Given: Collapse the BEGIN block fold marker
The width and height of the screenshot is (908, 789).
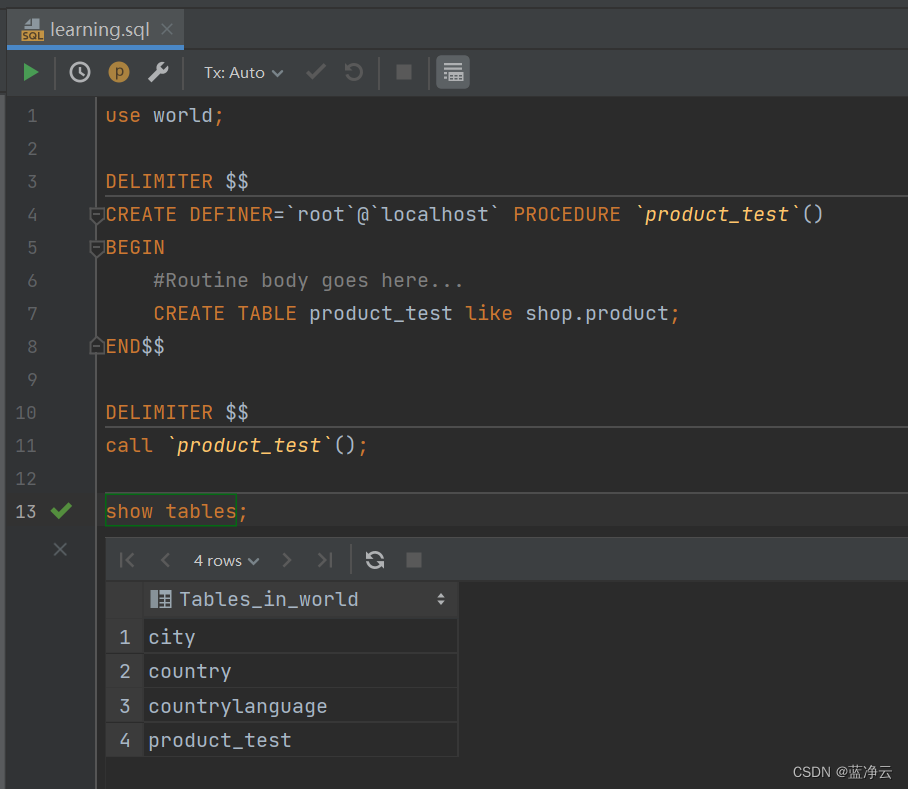Looking at the screenshot, I should 97,248.
